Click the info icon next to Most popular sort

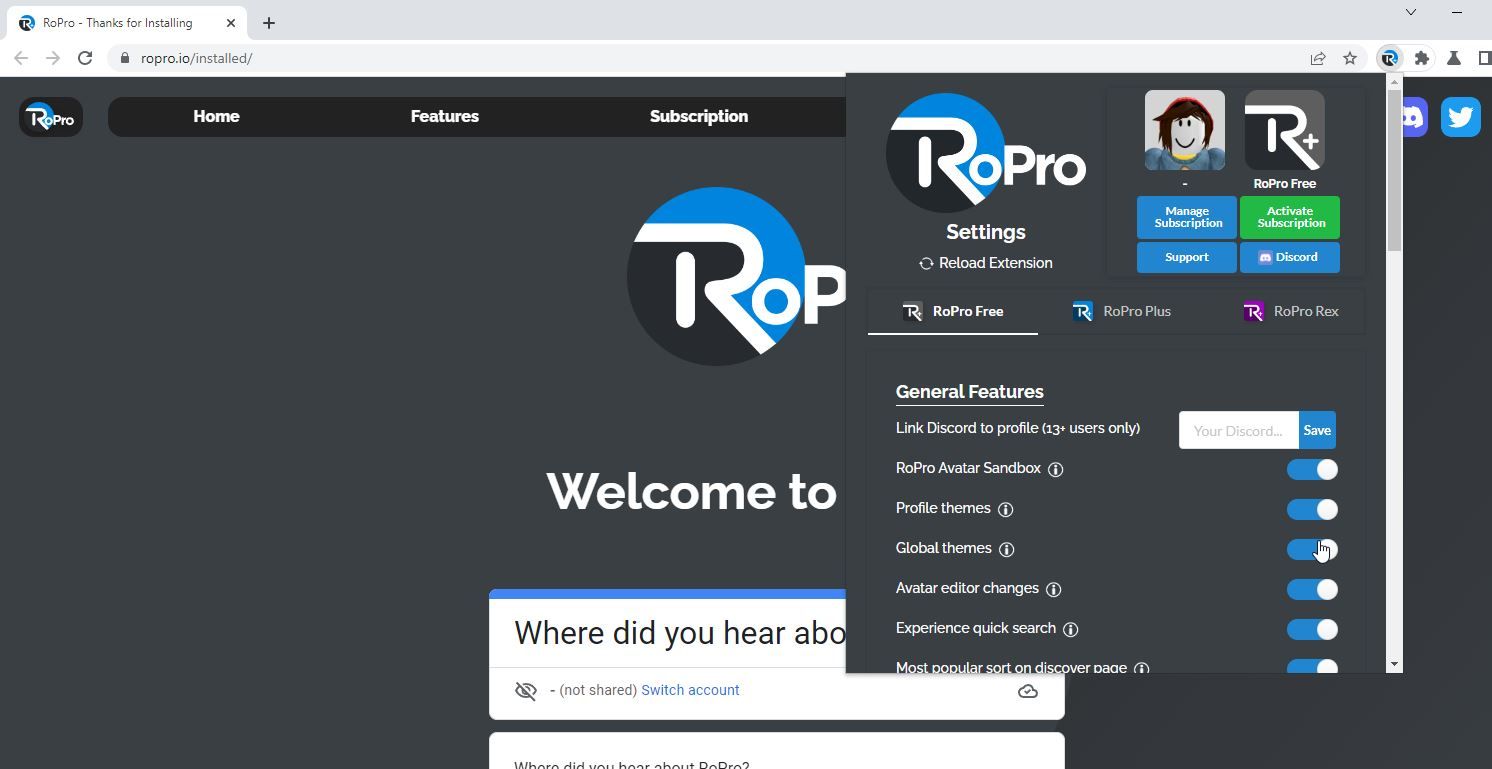point(1142,668)
